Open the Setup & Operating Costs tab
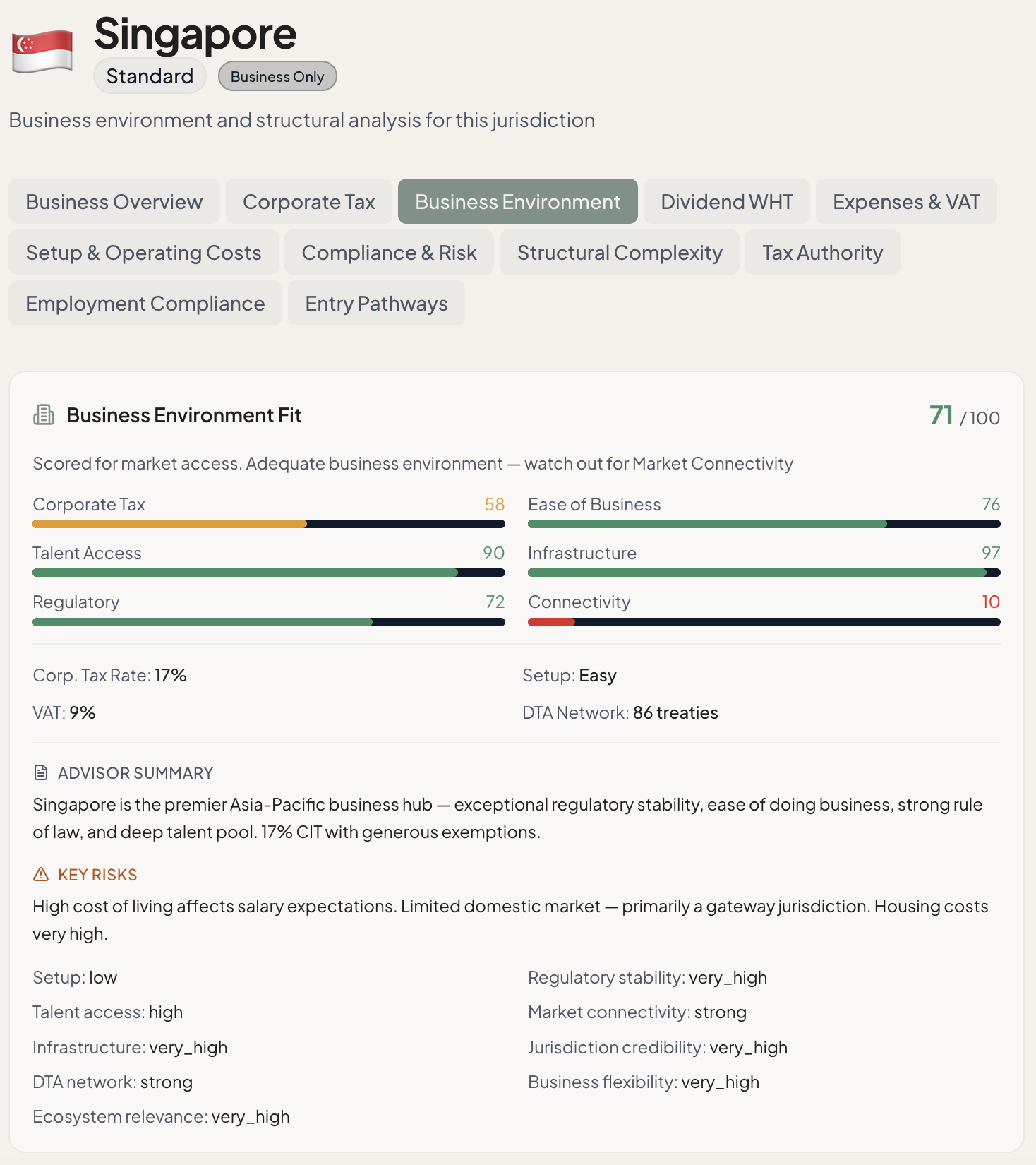The image size is (1036, 1165). 144,253
